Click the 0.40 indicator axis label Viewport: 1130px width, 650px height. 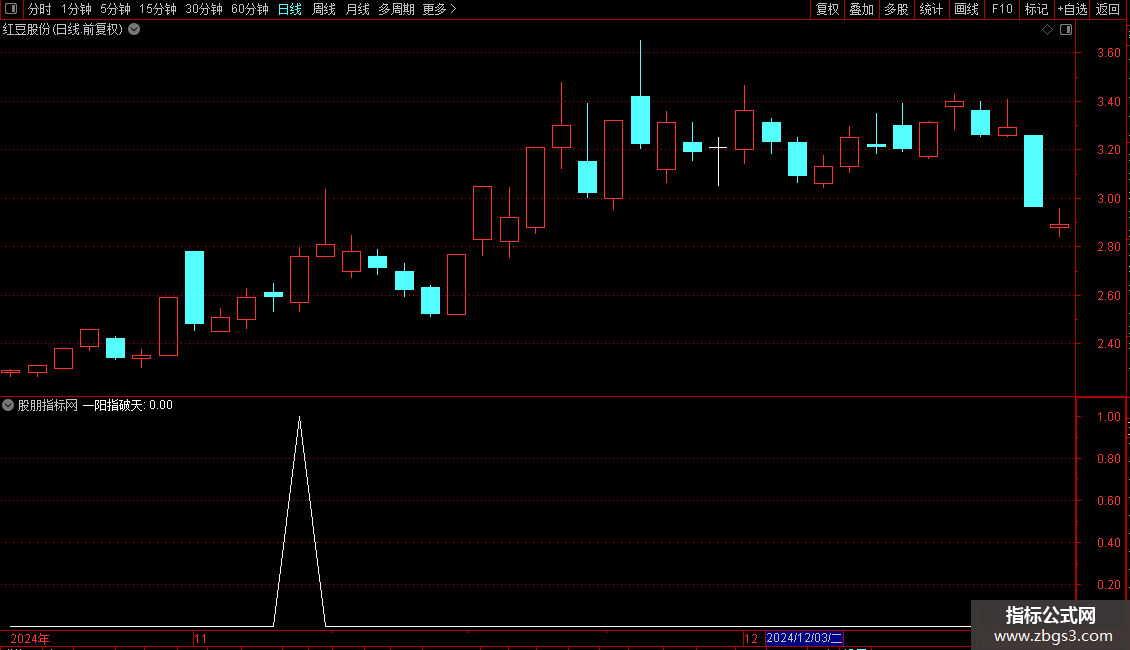(x=1108, y=543)
